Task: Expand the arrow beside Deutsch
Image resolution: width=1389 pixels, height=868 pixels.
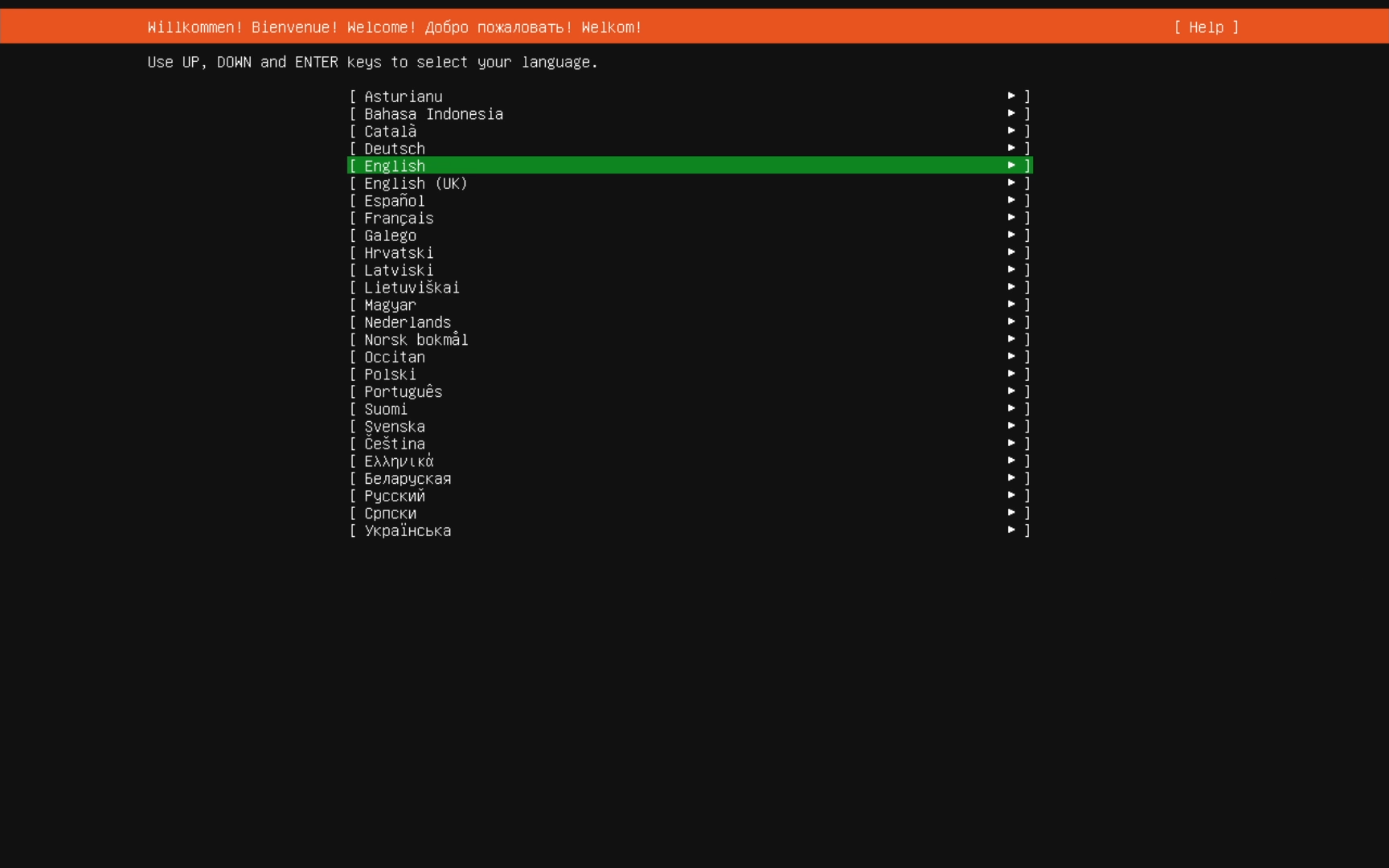Action: click(x=1012, y=147)
